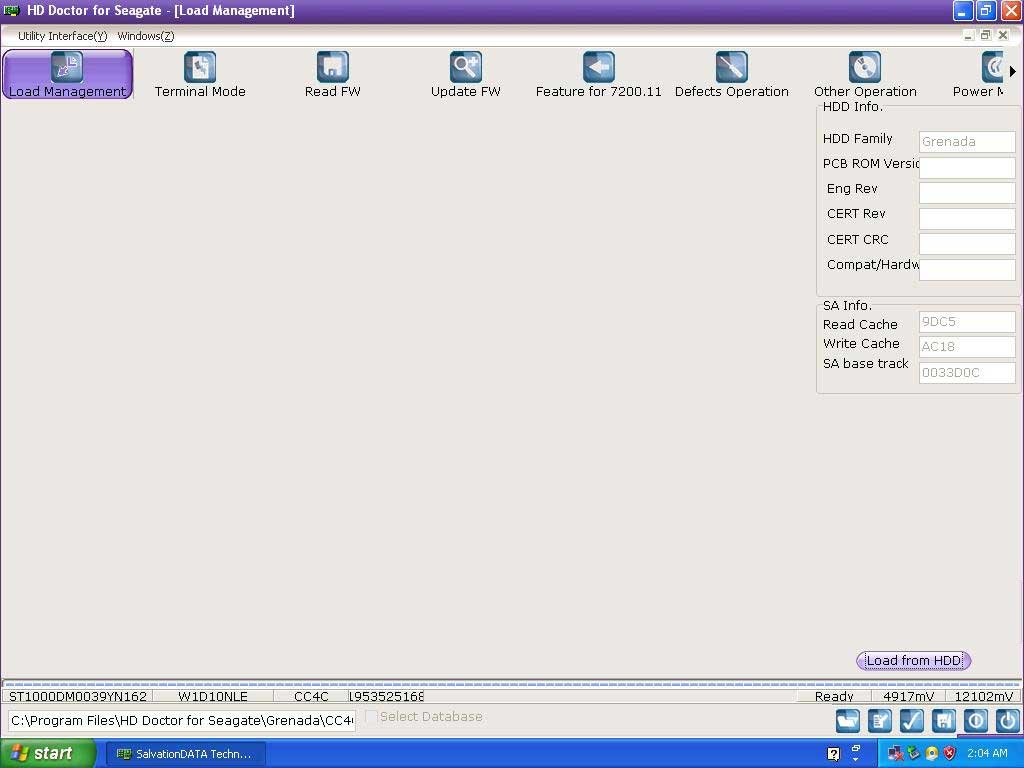1024x768 pixels.
Task: Minimize the inner Load Management child window
Action: [968, 35]
